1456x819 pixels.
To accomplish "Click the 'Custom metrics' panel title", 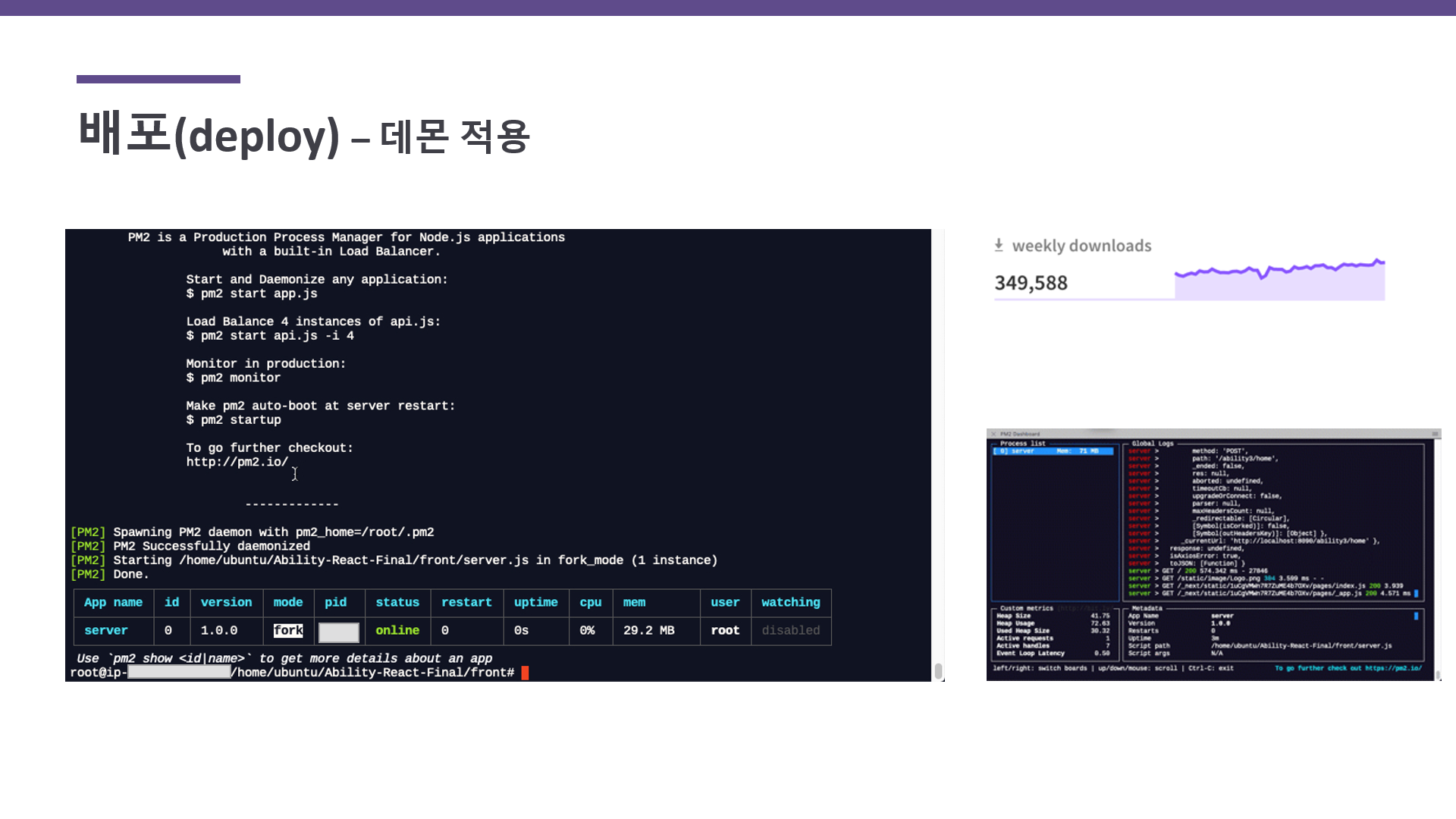I will coord(1026,608).
